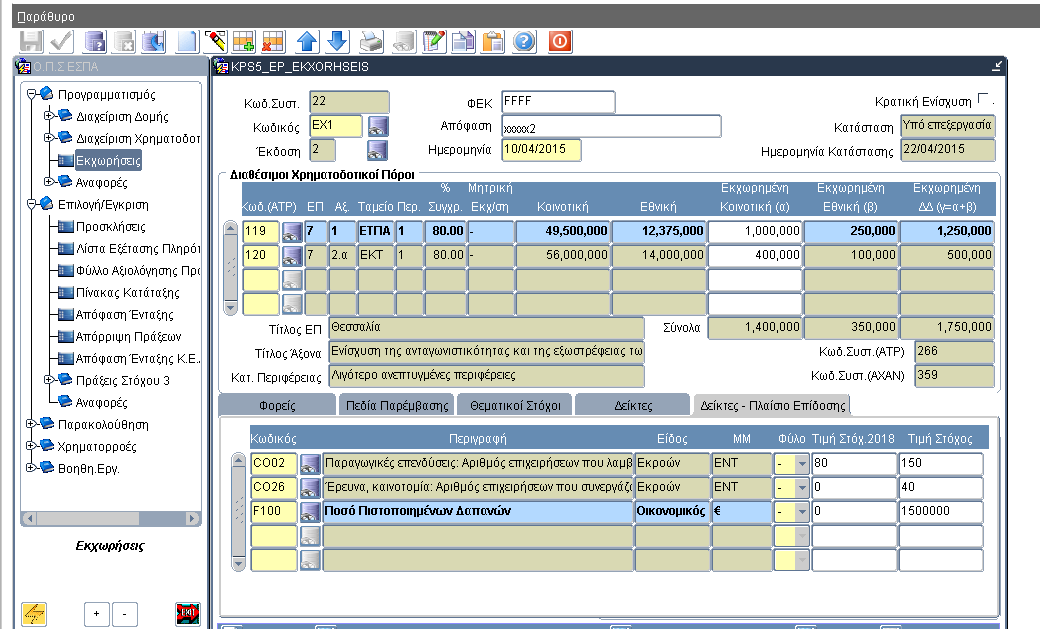Click the Enter Query database icon
Screen dimensions: 1040x629
95,41
